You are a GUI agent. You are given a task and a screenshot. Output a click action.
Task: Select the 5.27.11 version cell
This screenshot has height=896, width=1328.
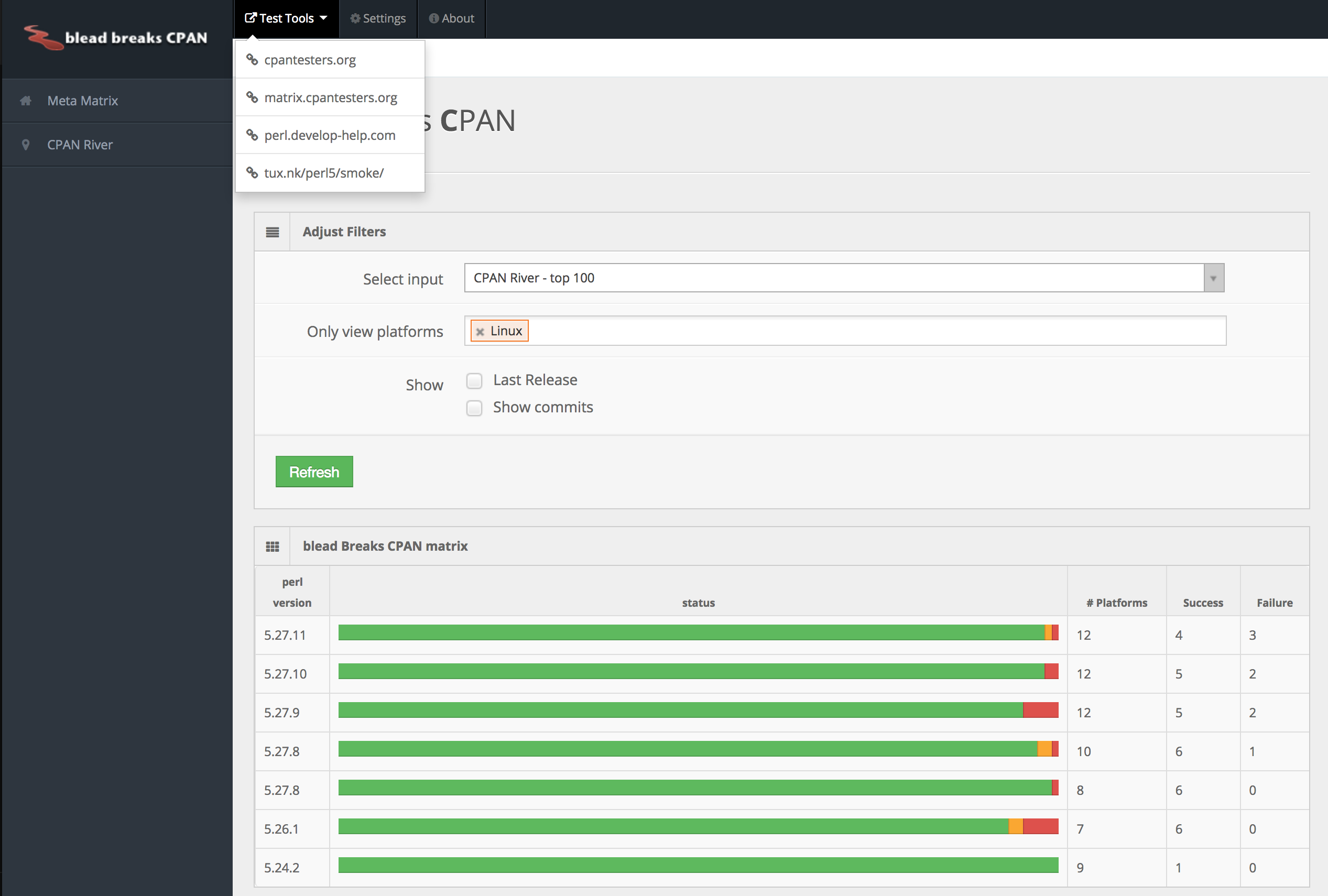pyautogui.click(x=292, y=636)
